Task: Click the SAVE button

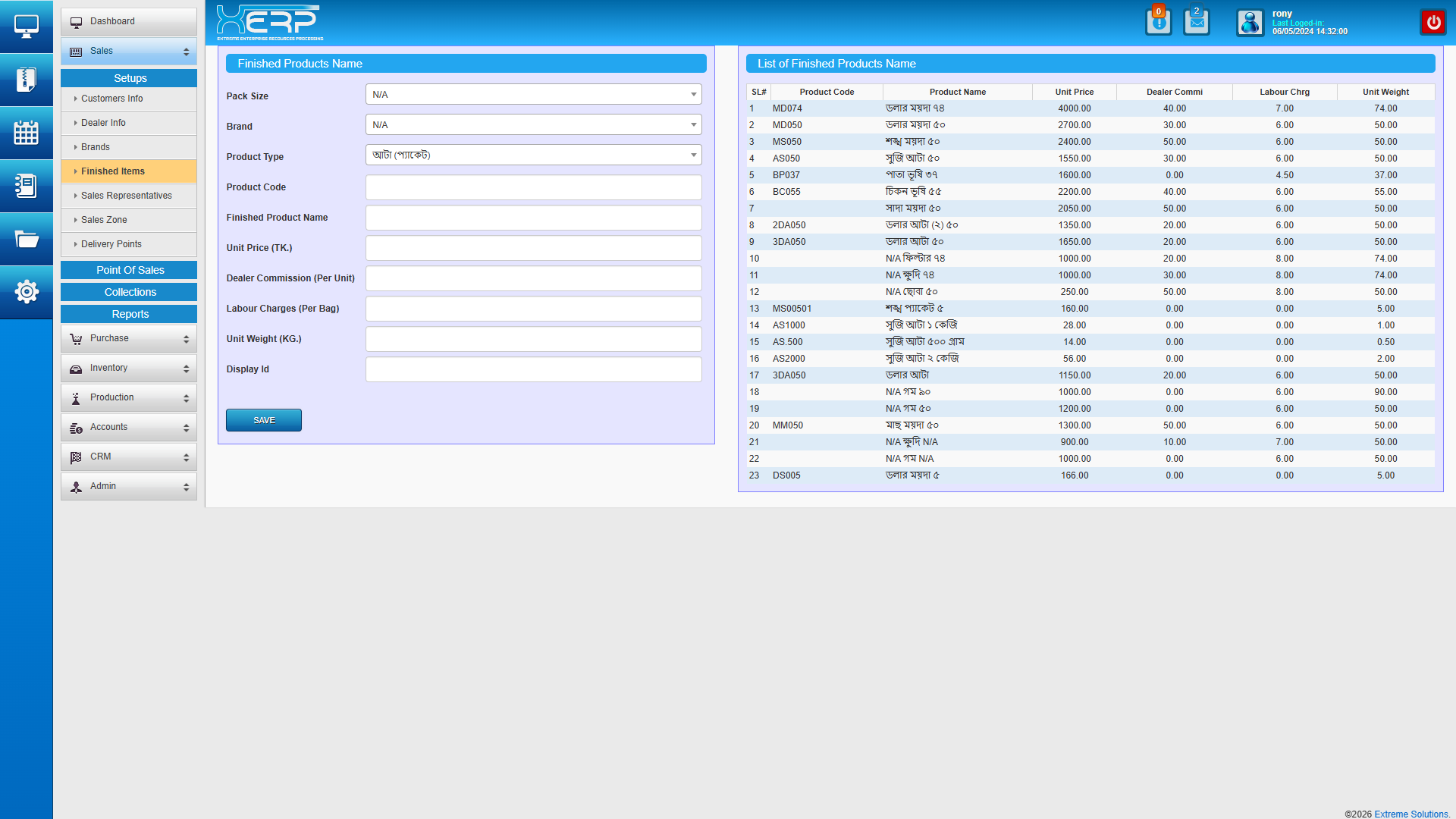Action: click(x=263, y=420)
